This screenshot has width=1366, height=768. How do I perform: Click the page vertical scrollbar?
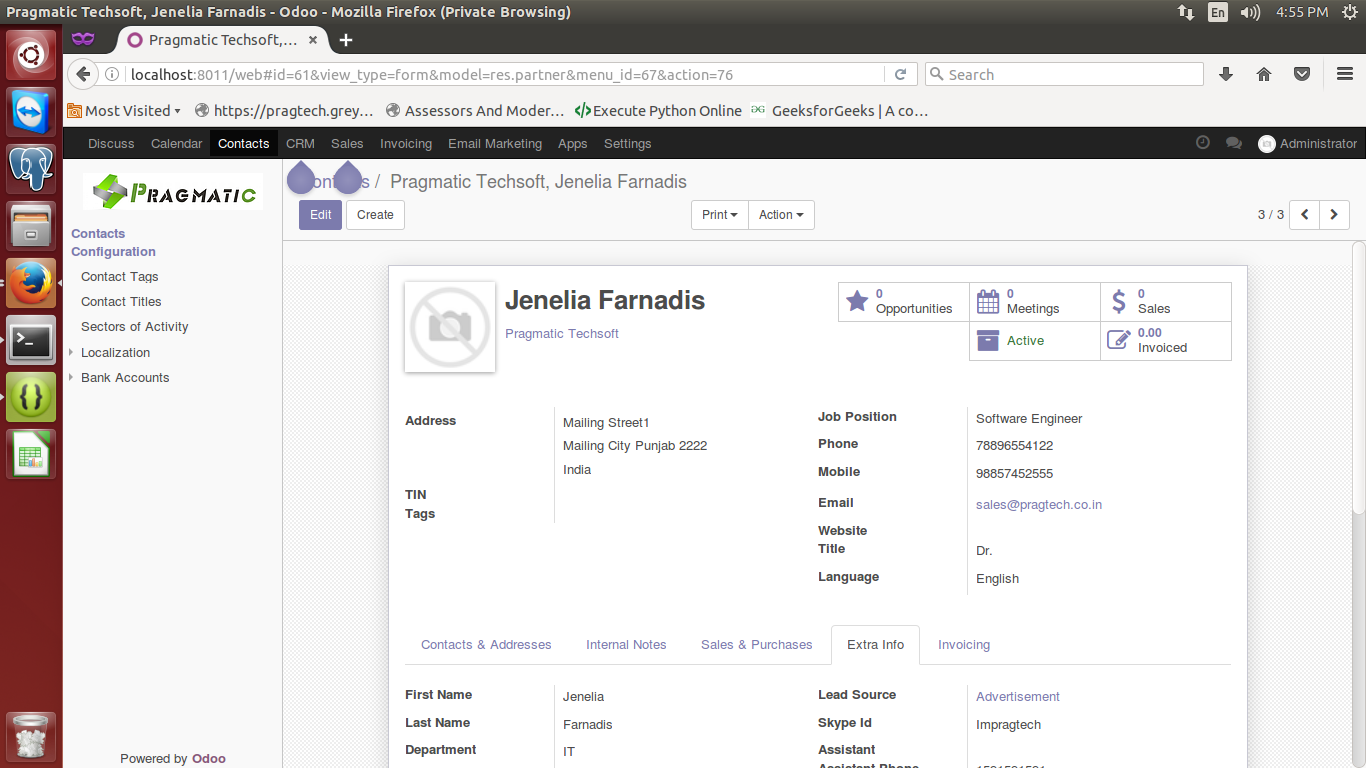coord(1358,380)
